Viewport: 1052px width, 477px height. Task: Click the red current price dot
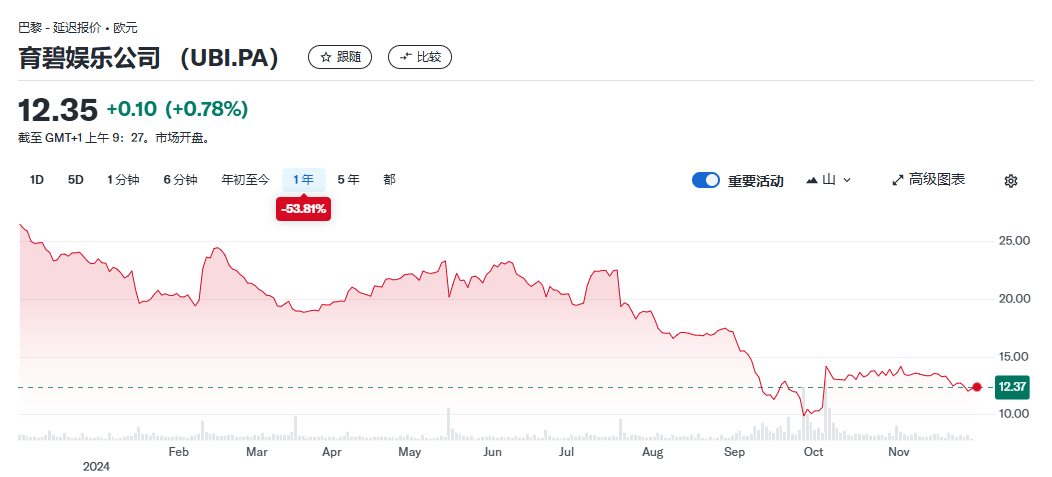(x=976, y=387)
